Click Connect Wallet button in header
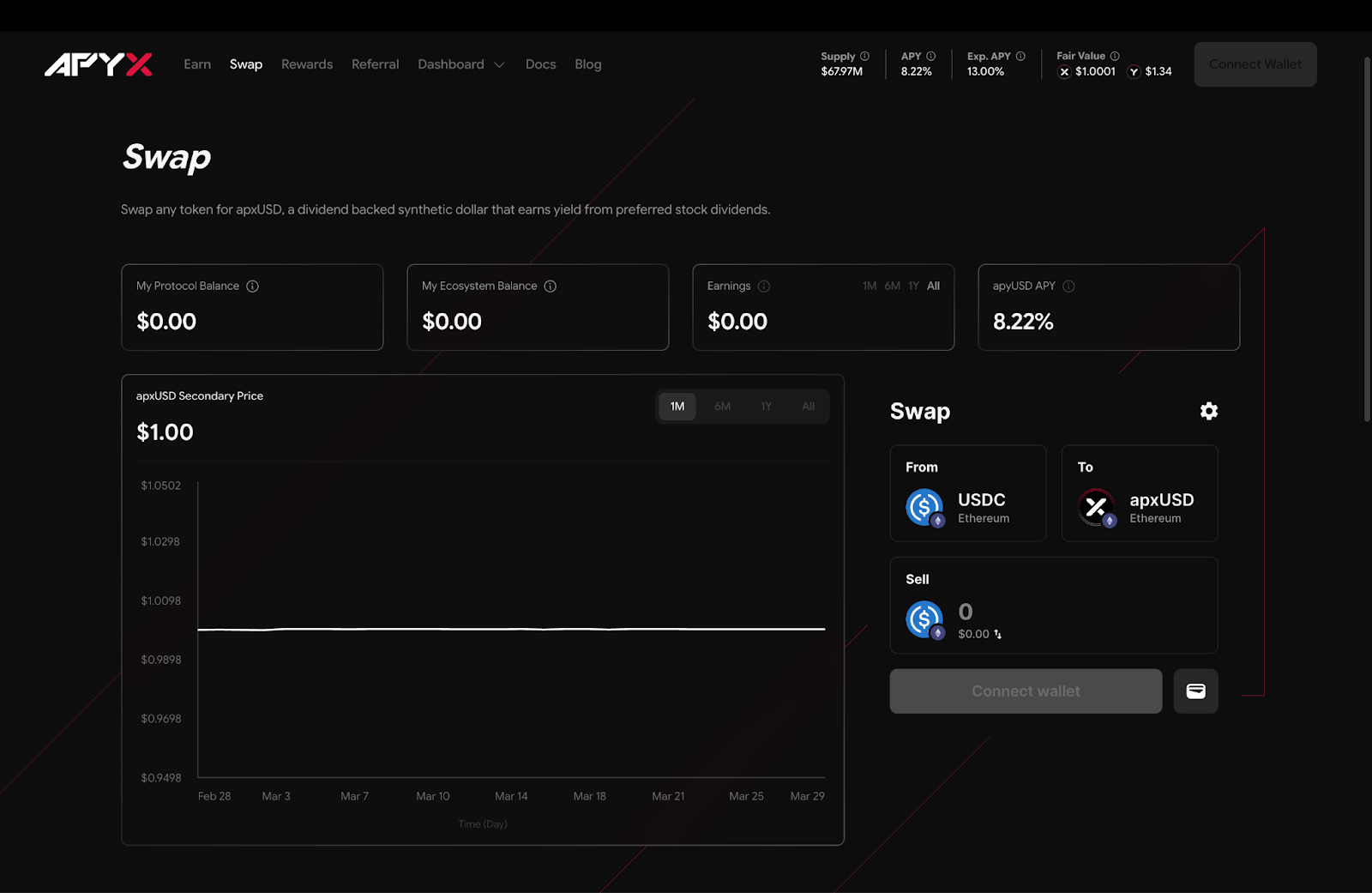The width and height of the screenshot is (1372, 893). click(1255, 64)
